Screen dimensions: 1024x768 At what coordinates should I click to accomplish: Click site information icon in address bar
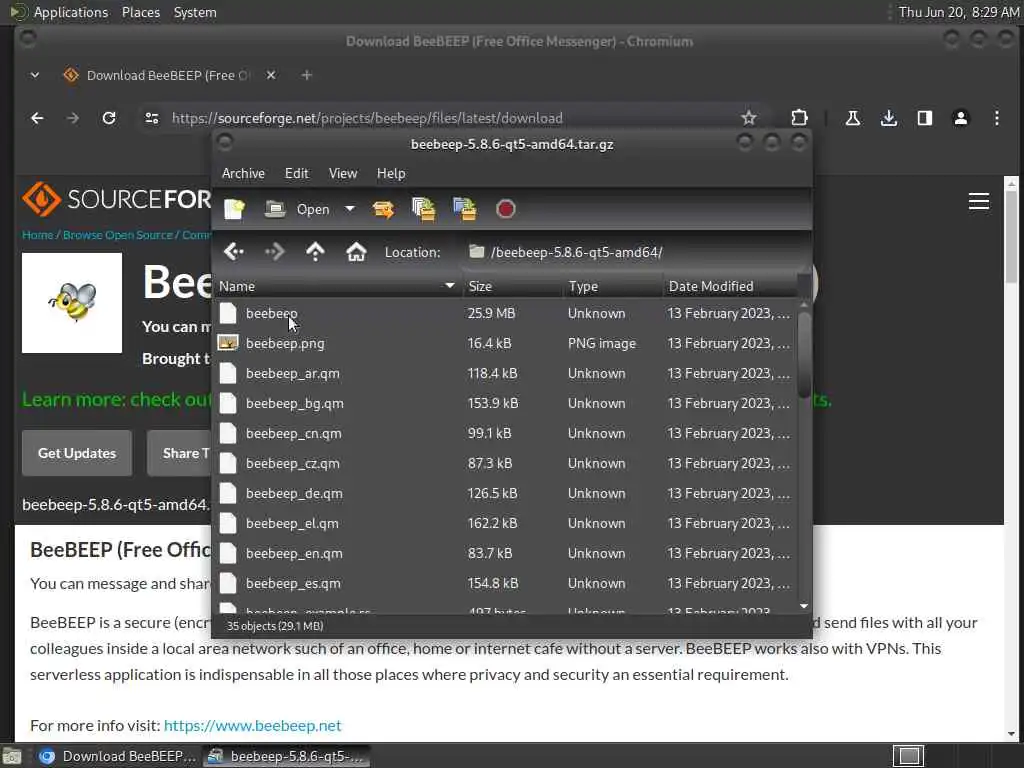point(152,118)
